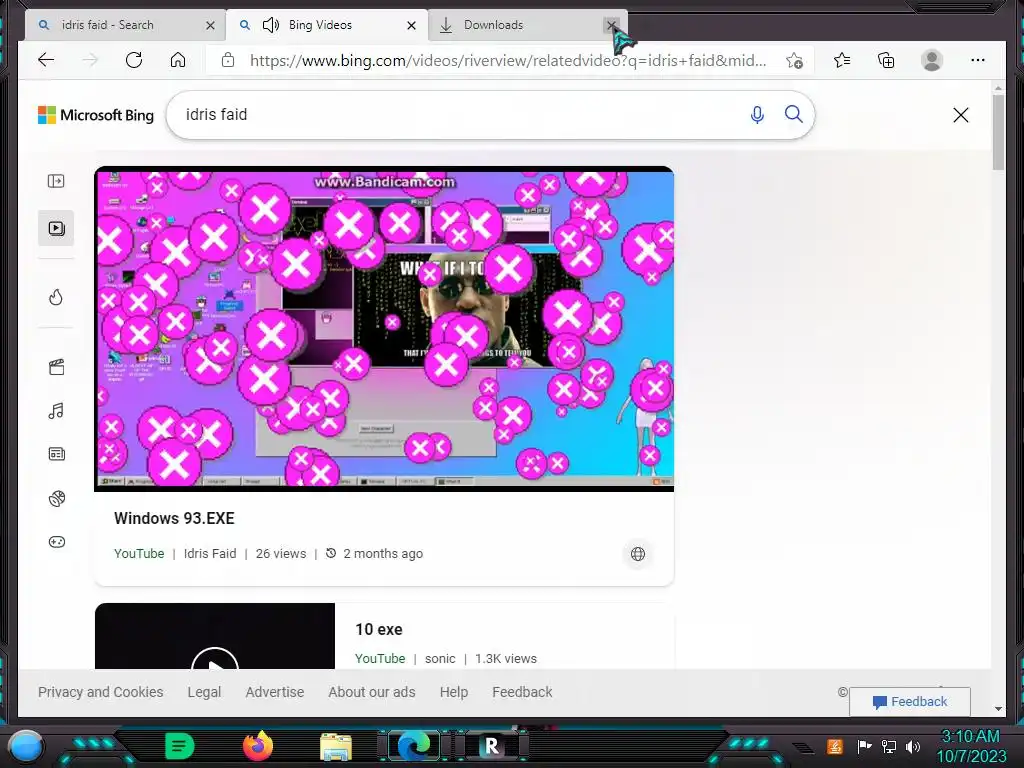Screen dimensions: 1024x768
Task: Open the browser home page
Action: [x=178, y=60]
